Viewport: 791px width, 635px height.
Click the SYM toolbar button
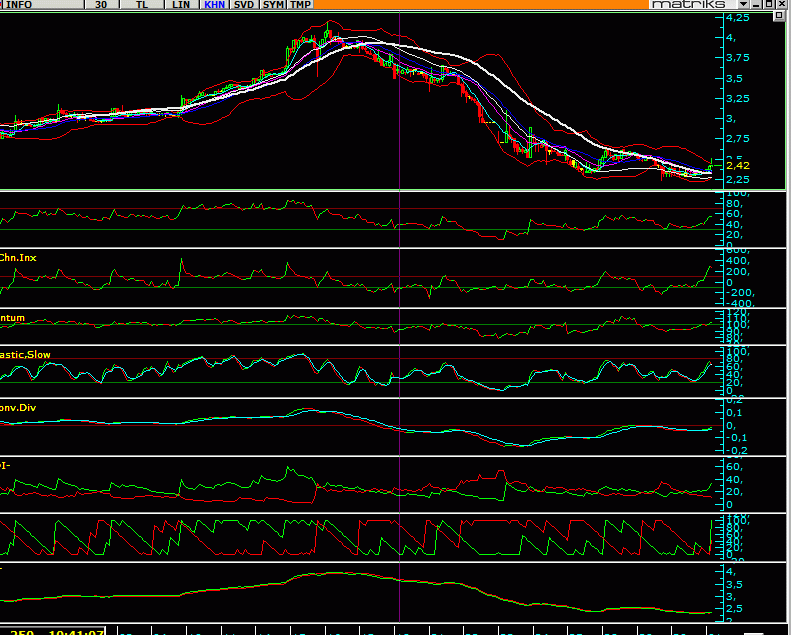coord(273,5)
